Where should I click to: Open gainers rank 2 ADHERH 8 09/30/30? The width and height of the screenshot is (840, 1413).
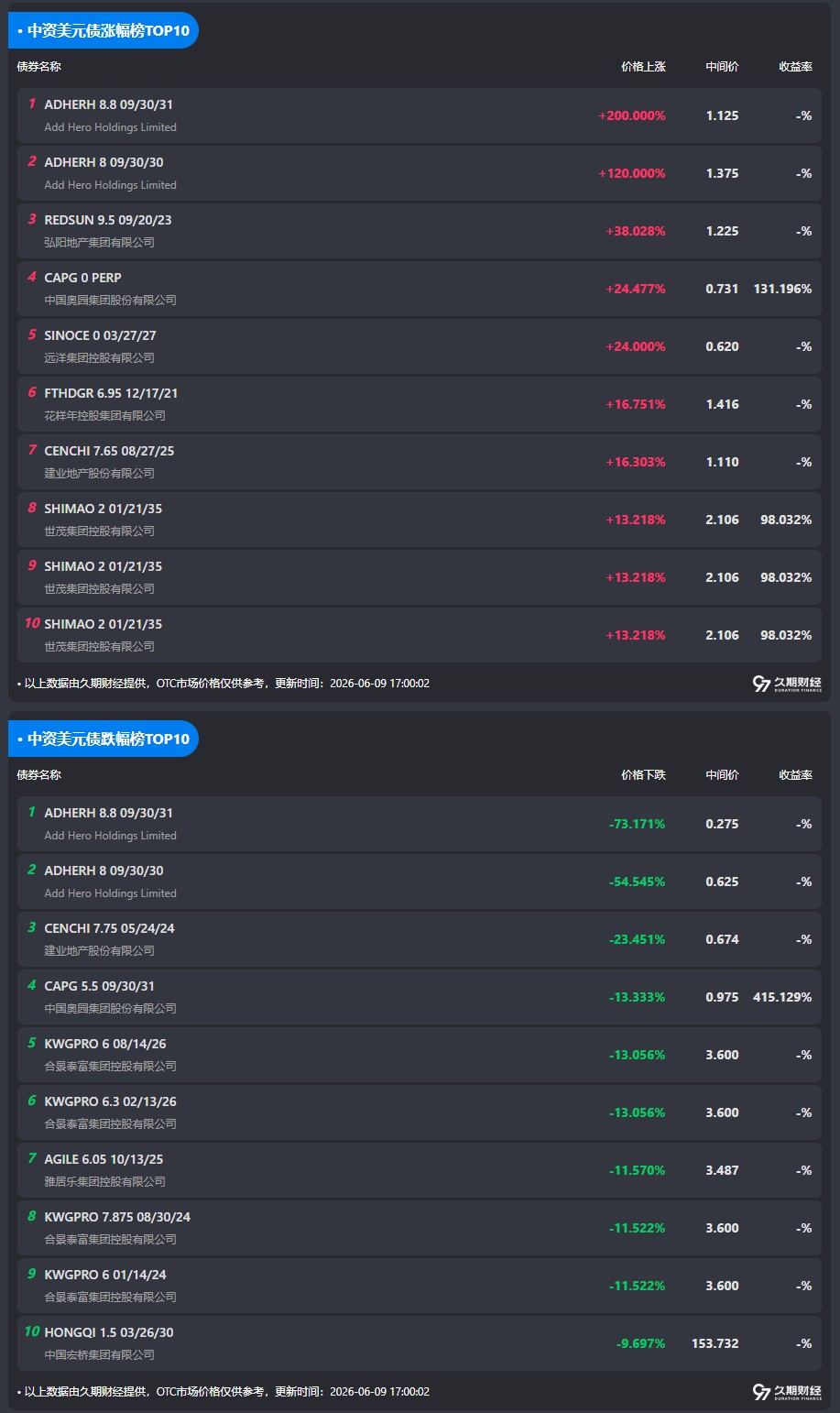420,173
